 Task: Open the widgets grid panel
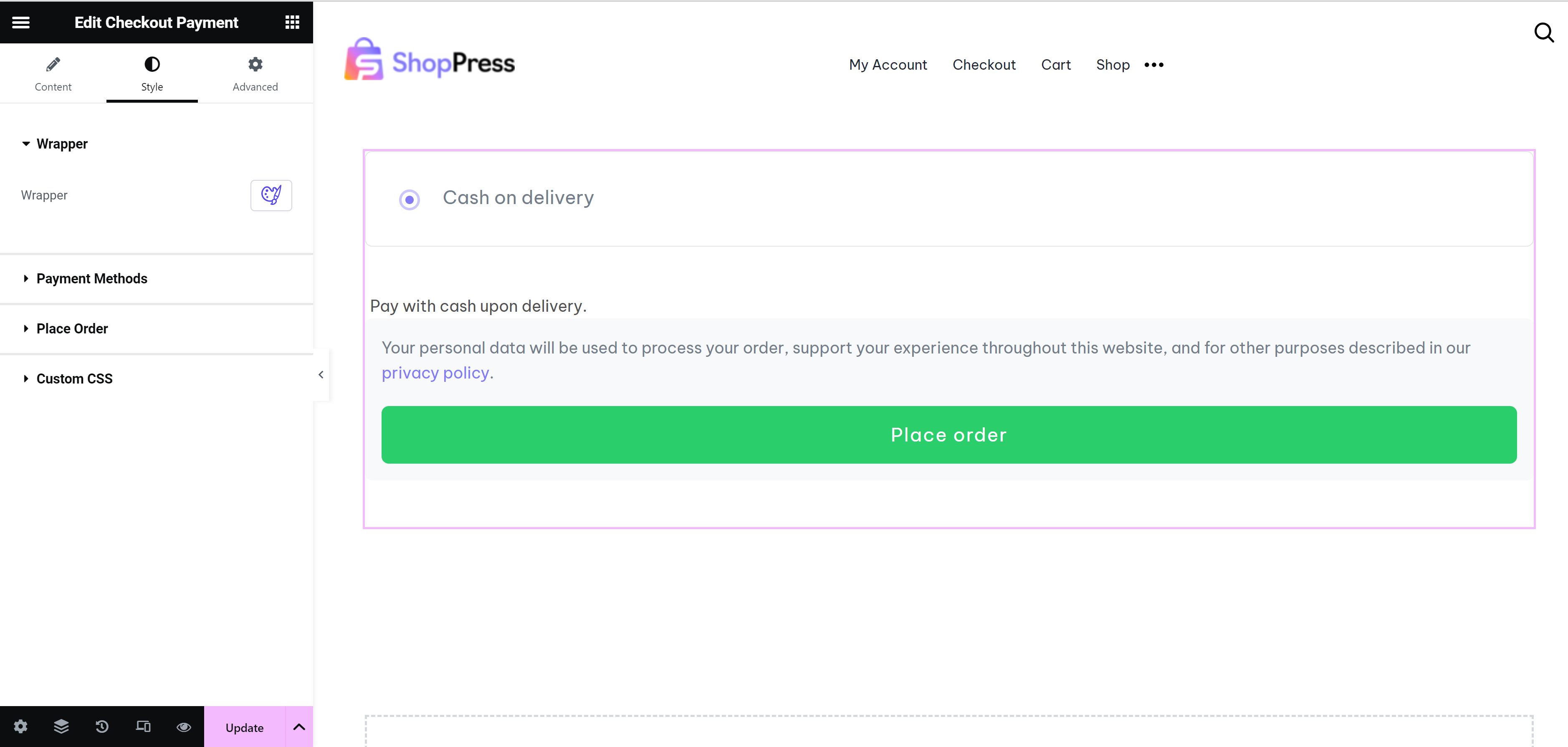click(x=292, y=23)
